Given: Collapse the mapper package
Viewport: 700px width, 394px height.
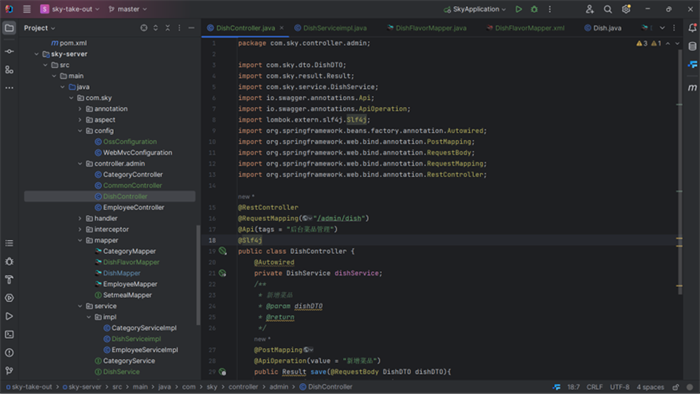Looking at the screenshot, I should [80, 241].
